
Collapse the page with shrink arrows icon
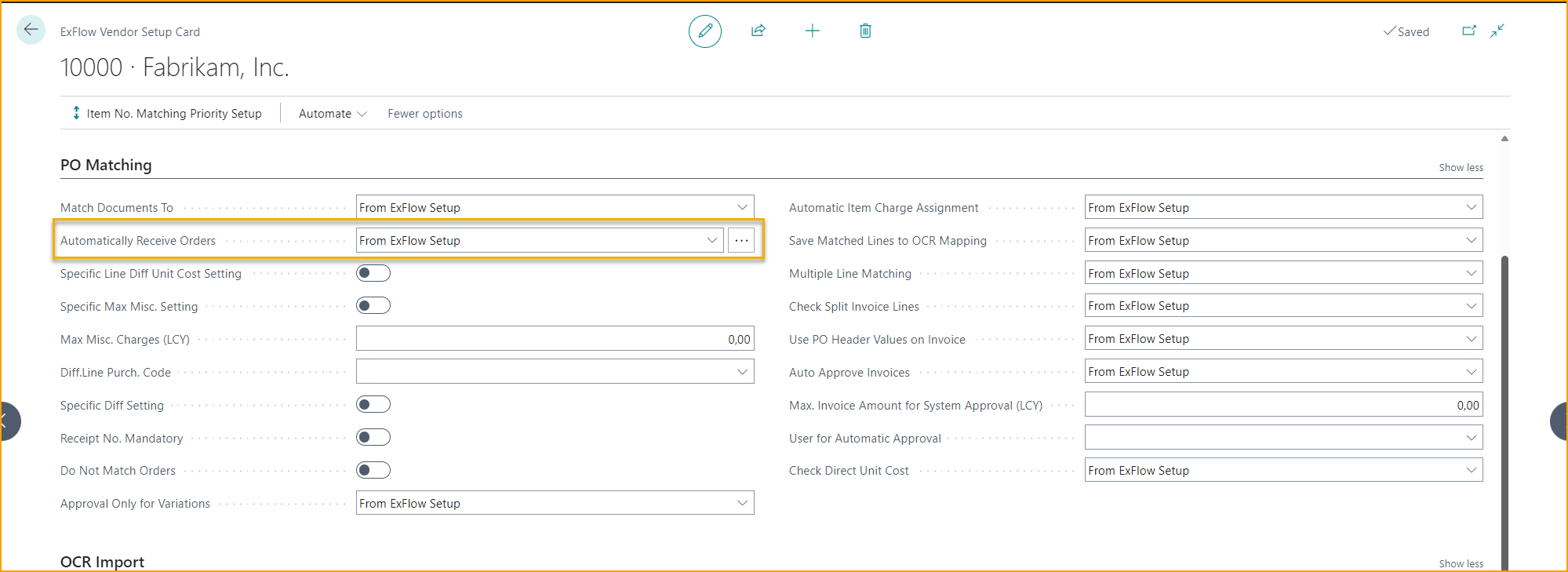pyautogui.click(x=1497, y=31)
